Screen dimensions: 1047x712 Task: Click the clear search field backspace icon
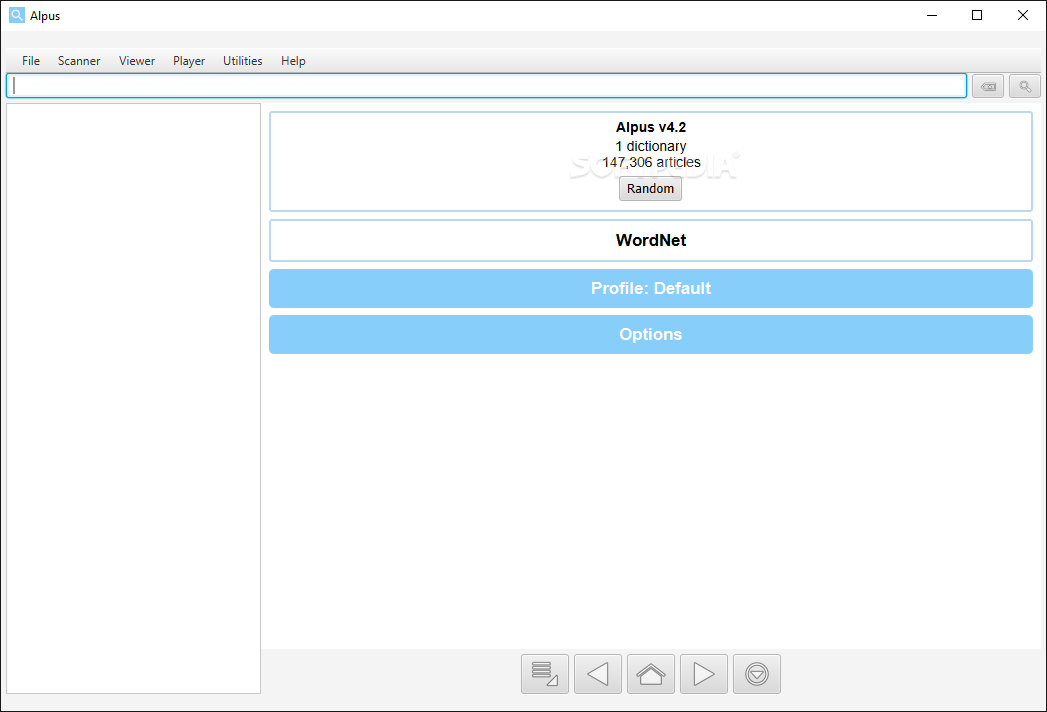tap(988, 86)
